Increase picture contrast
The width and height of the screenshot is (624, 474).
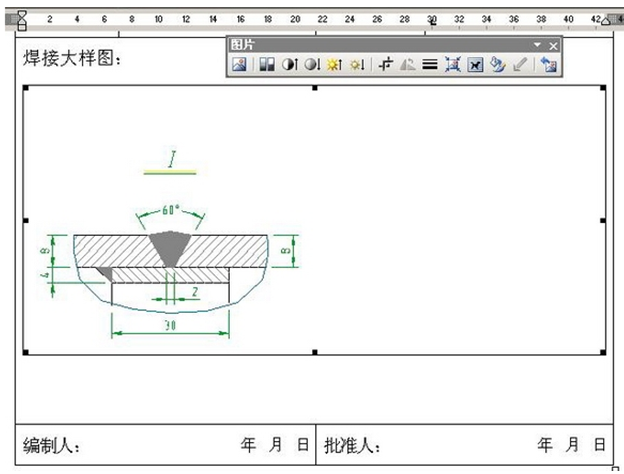click(289, 64)
